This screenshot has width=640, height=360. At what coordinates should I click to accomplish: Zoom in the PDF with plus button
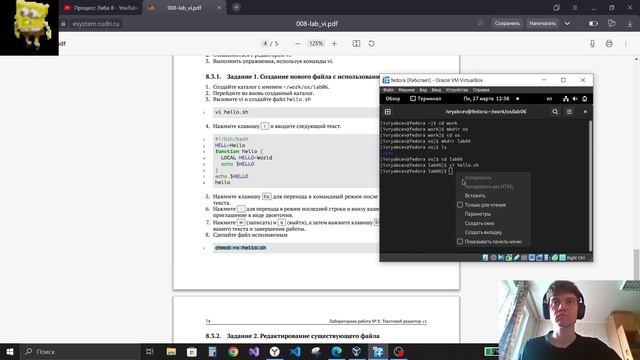tap(334, 43)
